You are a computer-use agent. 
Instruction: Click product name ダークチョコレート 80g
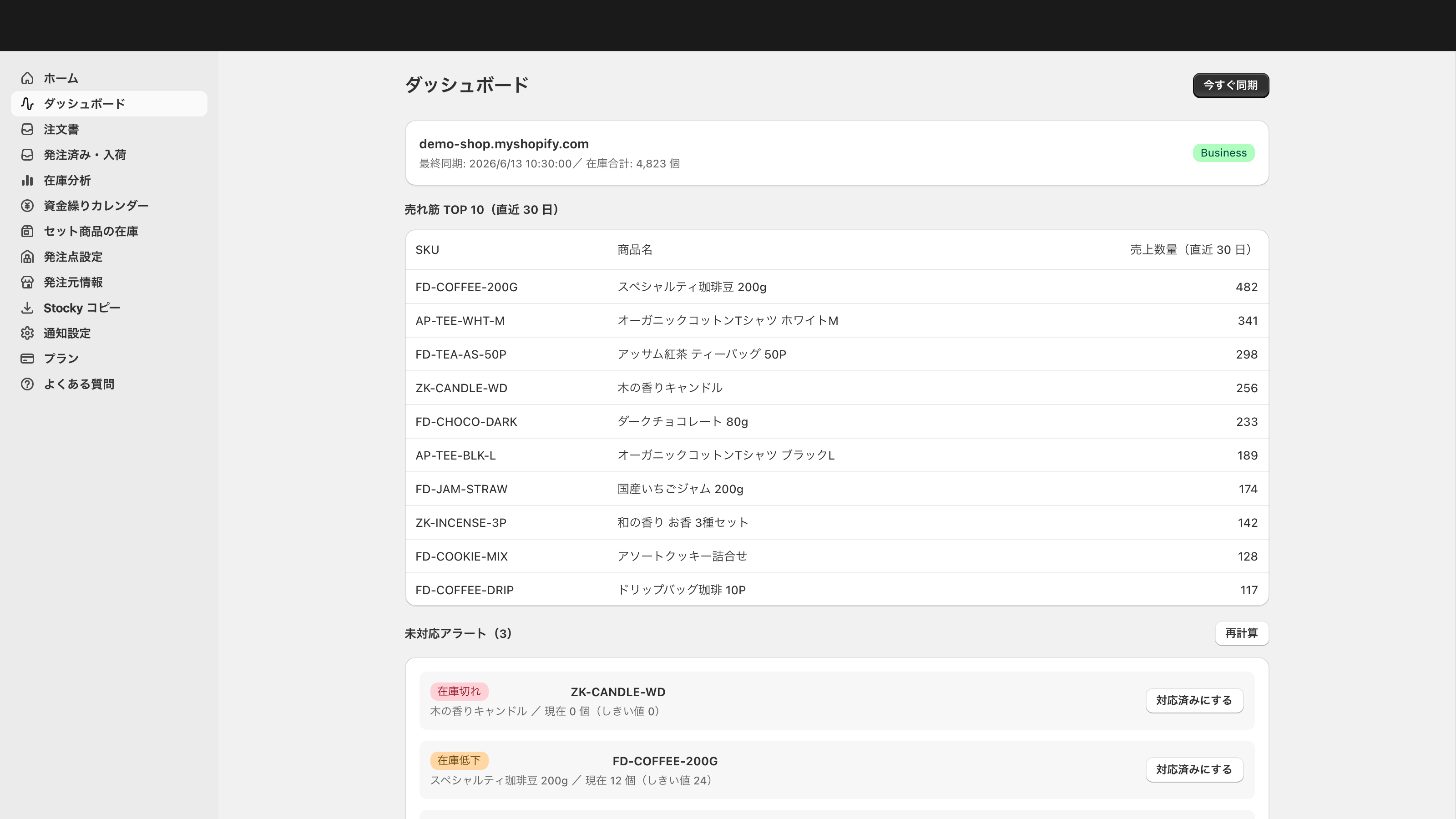682,422
